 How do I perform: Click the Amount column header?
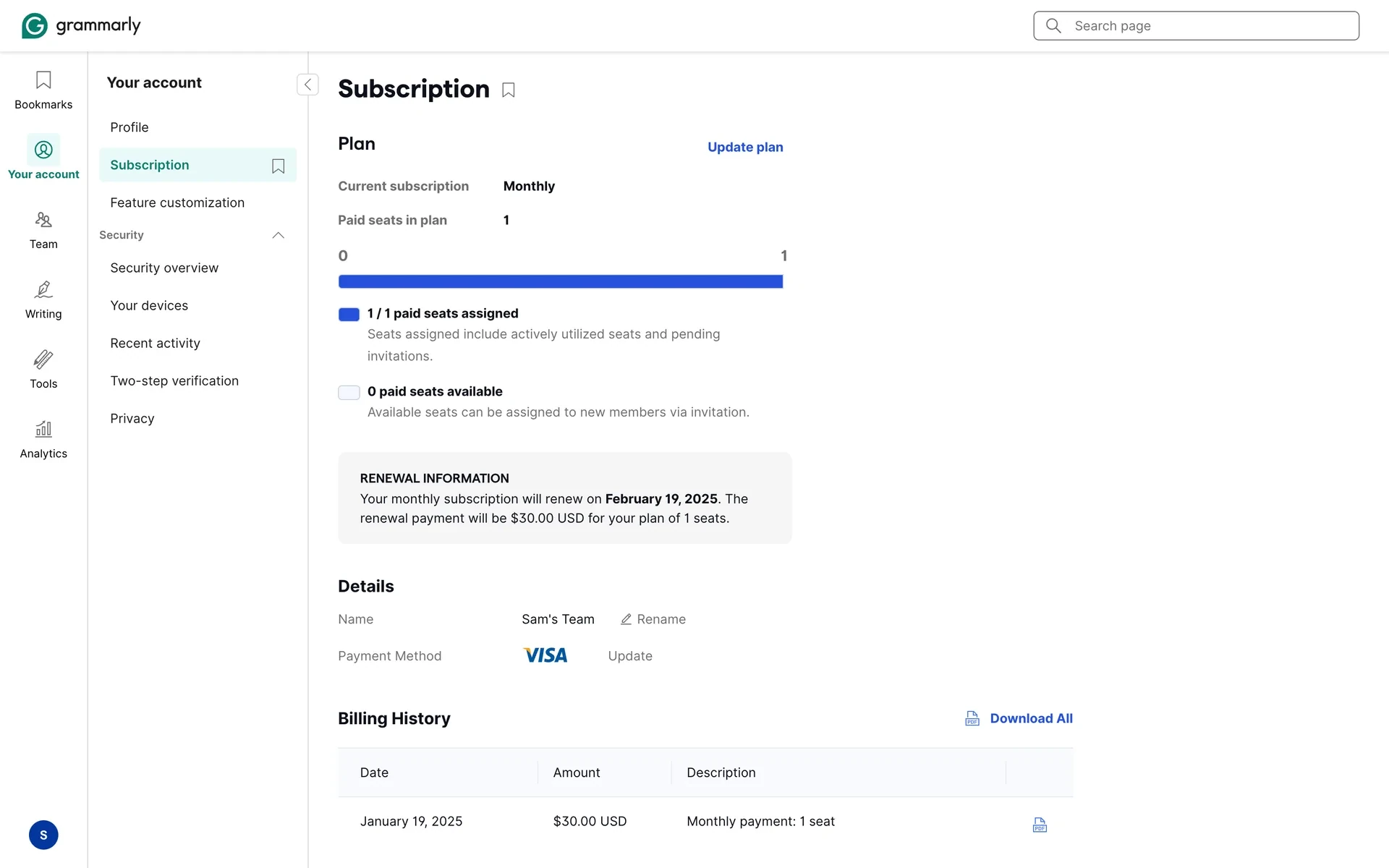coord(577,773)
